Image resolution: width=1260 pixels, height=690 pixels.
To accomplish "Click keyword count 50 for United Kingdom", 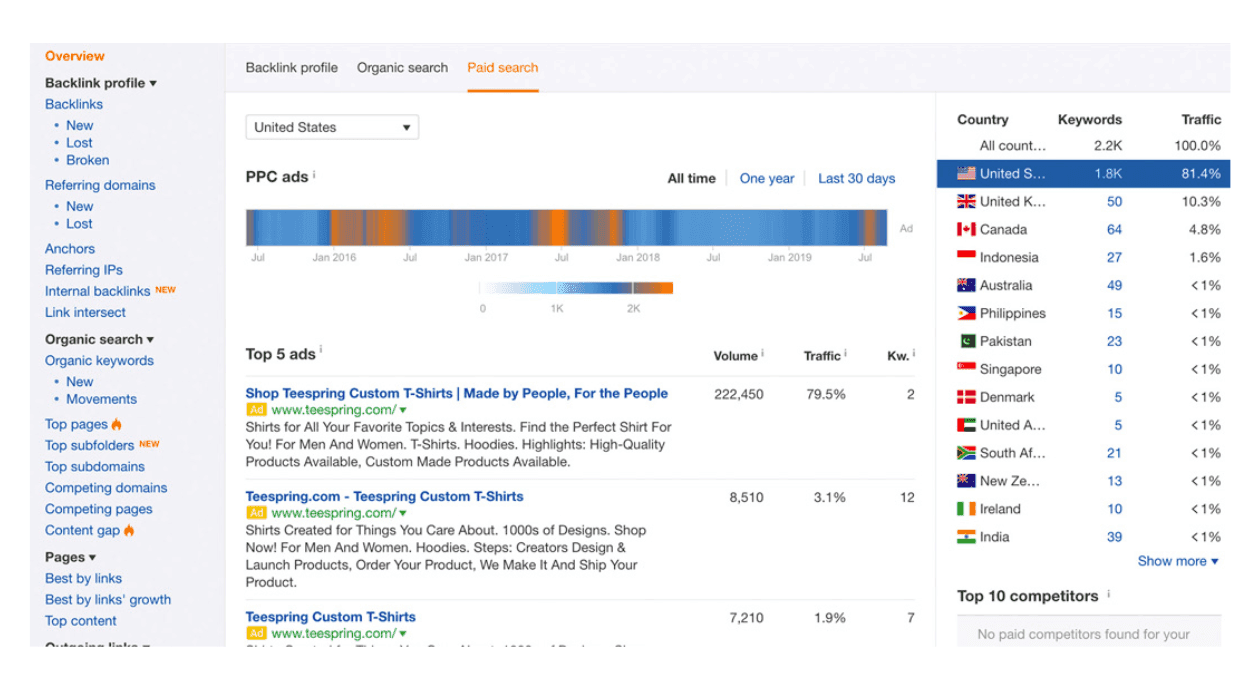I will pos(1114,201).
